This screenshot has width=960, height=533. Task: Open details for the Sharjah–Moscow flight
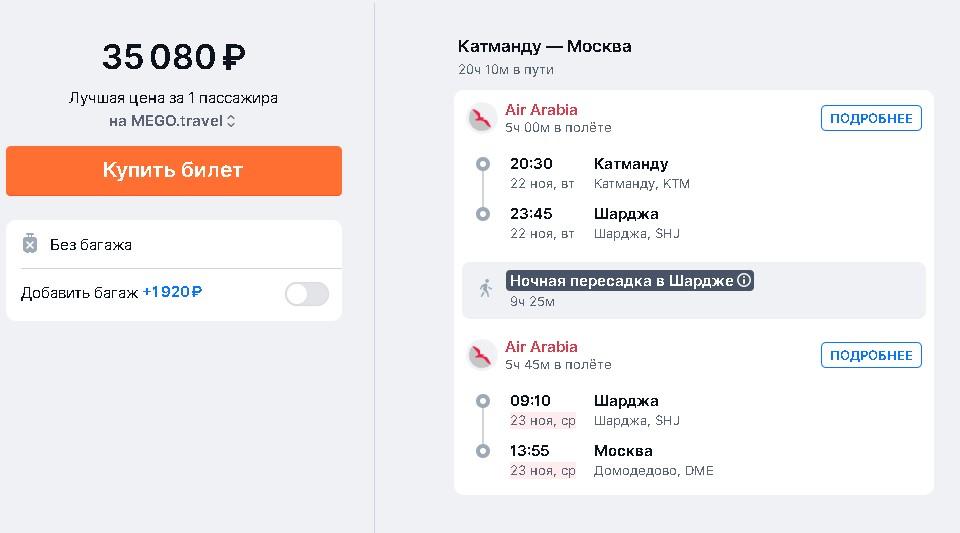pyautogui.click(x=871, y=355)
